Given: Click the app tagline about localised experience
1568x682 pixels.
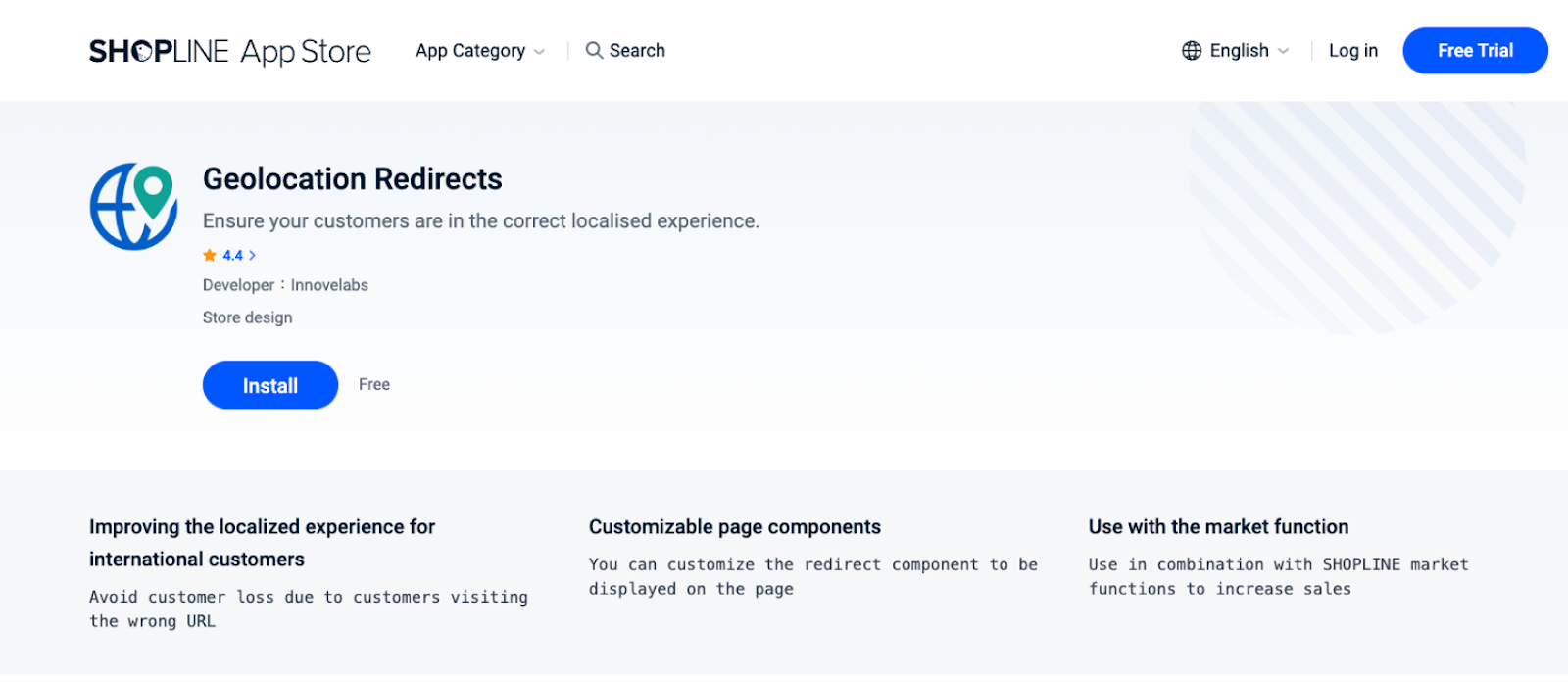Looking at the screenshot, I should (481, 221).
